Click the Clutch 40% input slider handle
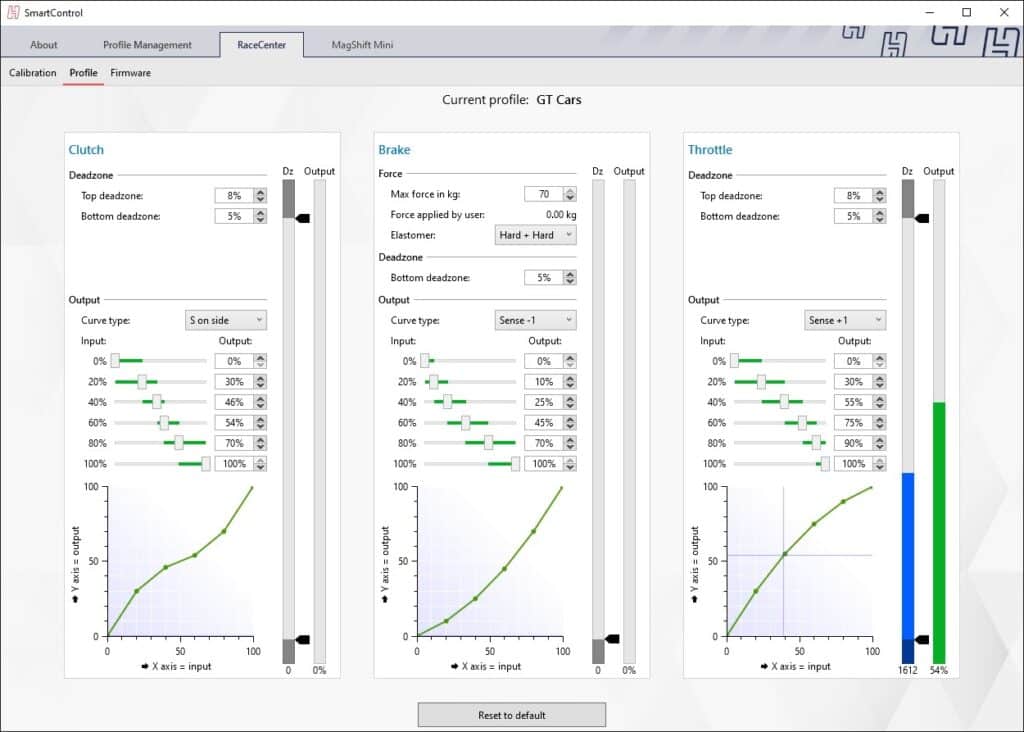The height and width of the screenshot is (732, 1024). pyautogui.click(x=157, y=402)
